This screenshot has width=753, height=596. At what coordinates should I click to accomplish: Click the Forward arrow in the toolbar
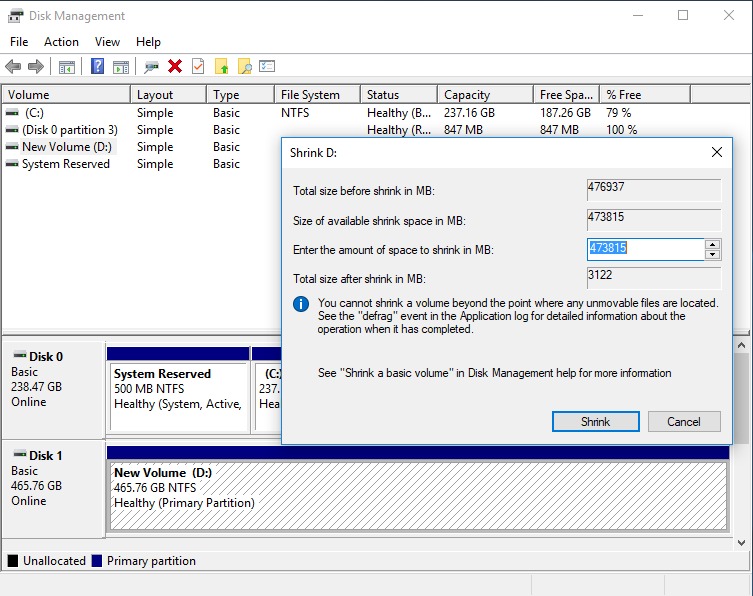[36, 67]
